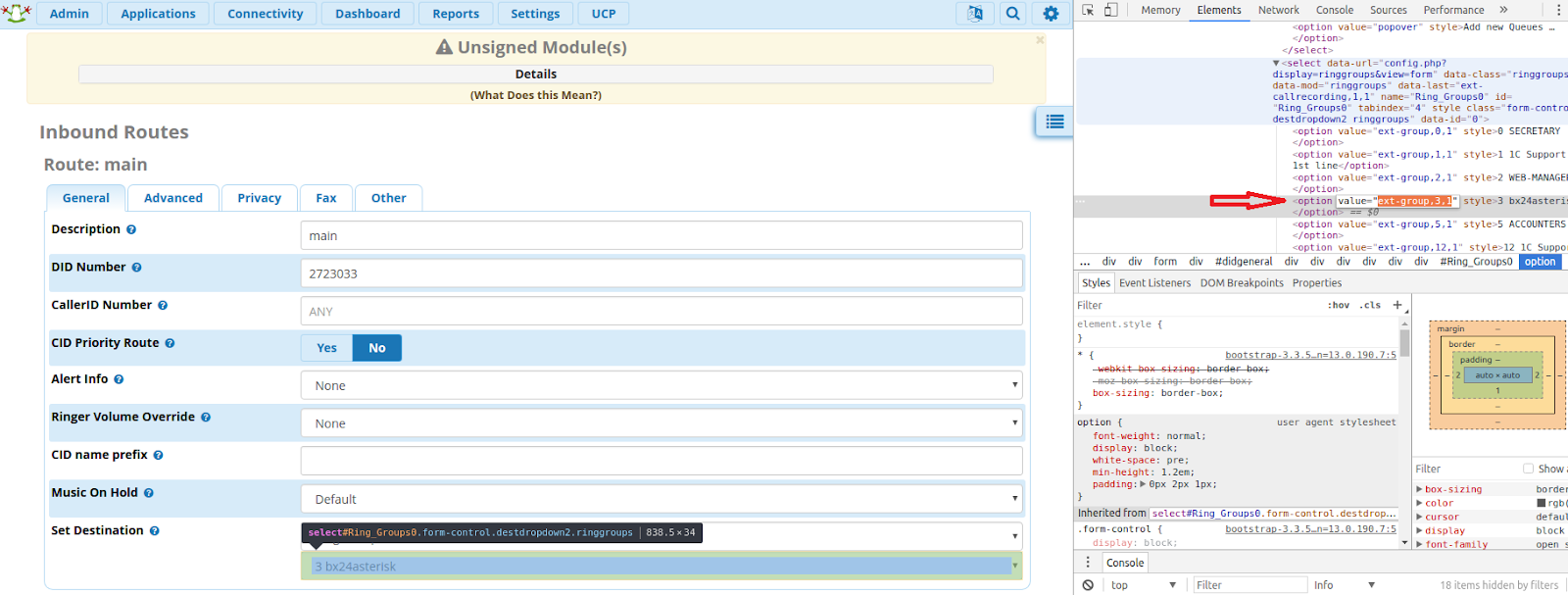This screenshot has height=595, width=1568.
Task: Open Set Destination 3 bx24asterisk dropdown
Action: click(661, 566)
